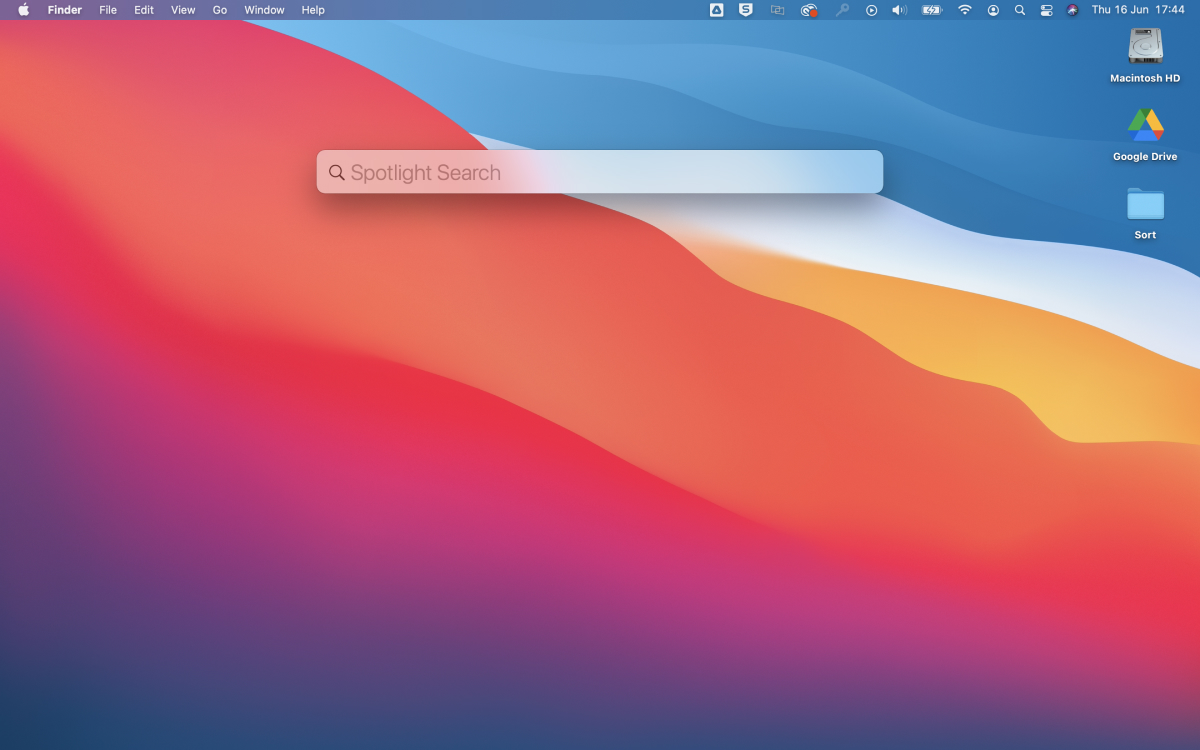Open Control Center from the menu bar
The width and height of the screenshot is (1200, 750).
[1047, 10]
